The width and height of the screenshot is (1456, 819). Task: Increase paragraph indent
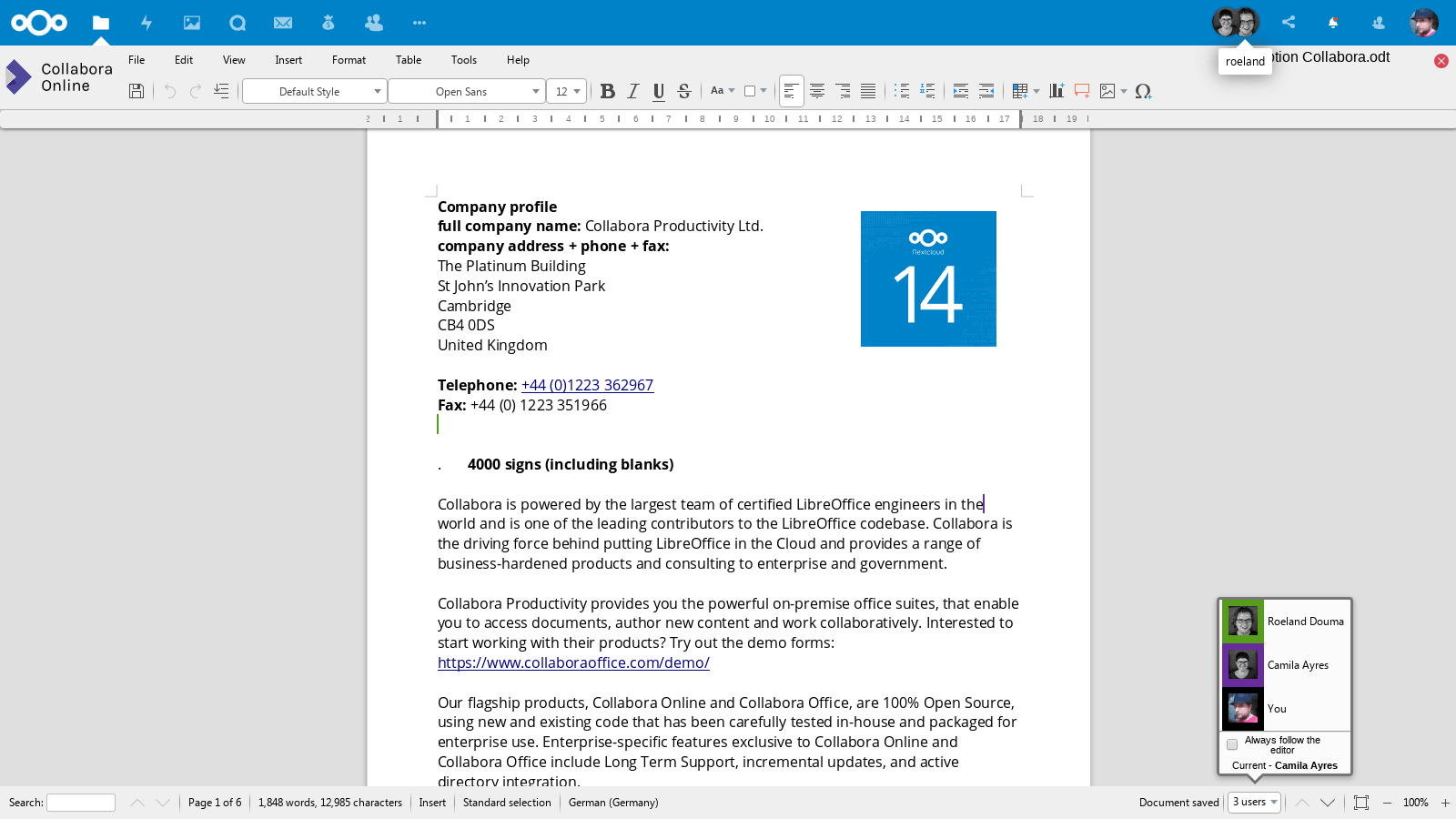961,91
